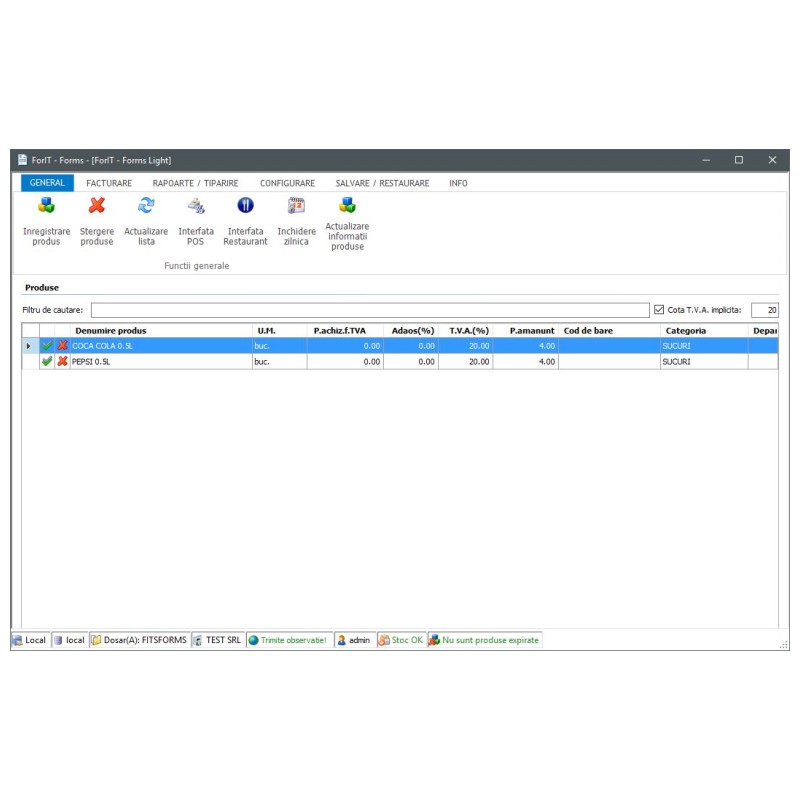Click the Filtru de cautare search field
This screenshot has height=800, width=800.
370,310
